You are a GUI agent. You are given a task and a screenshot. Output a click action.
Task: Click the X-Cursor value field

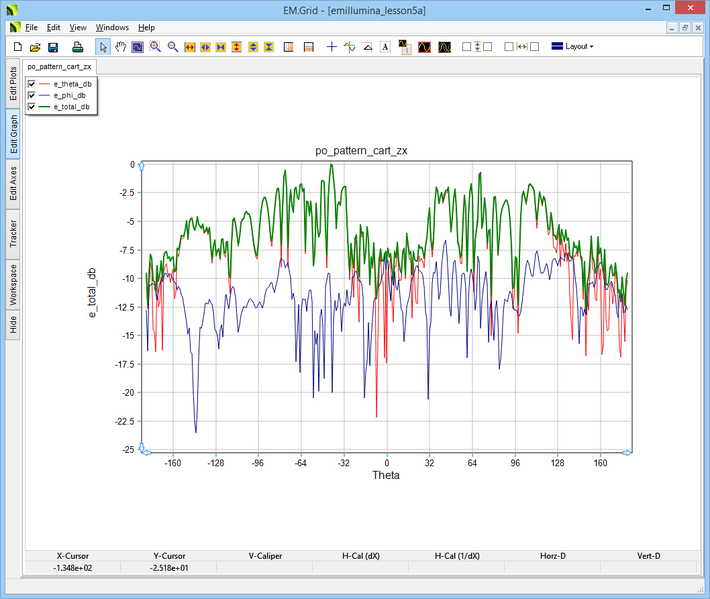[x=71, y=568]
